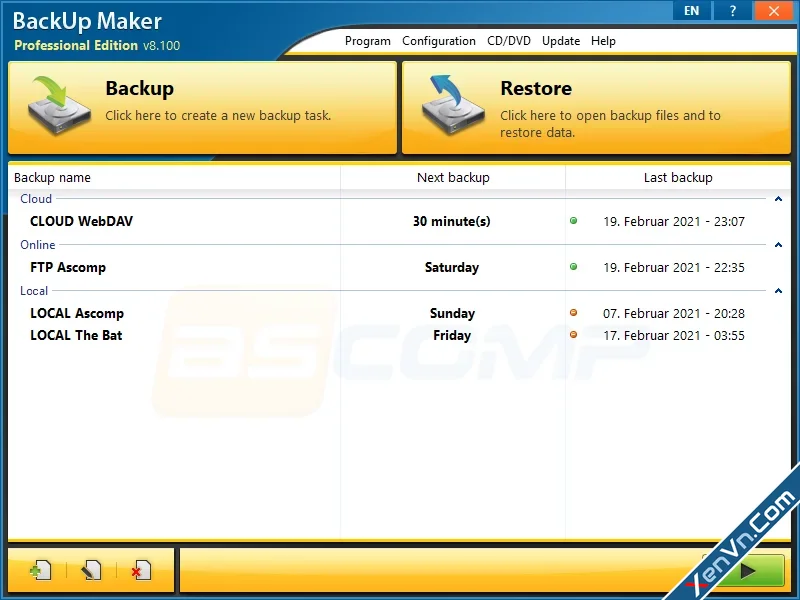Select the CLOUD WebDAV backup task
This screenshot has width=800, height=600.
(82, 221)
